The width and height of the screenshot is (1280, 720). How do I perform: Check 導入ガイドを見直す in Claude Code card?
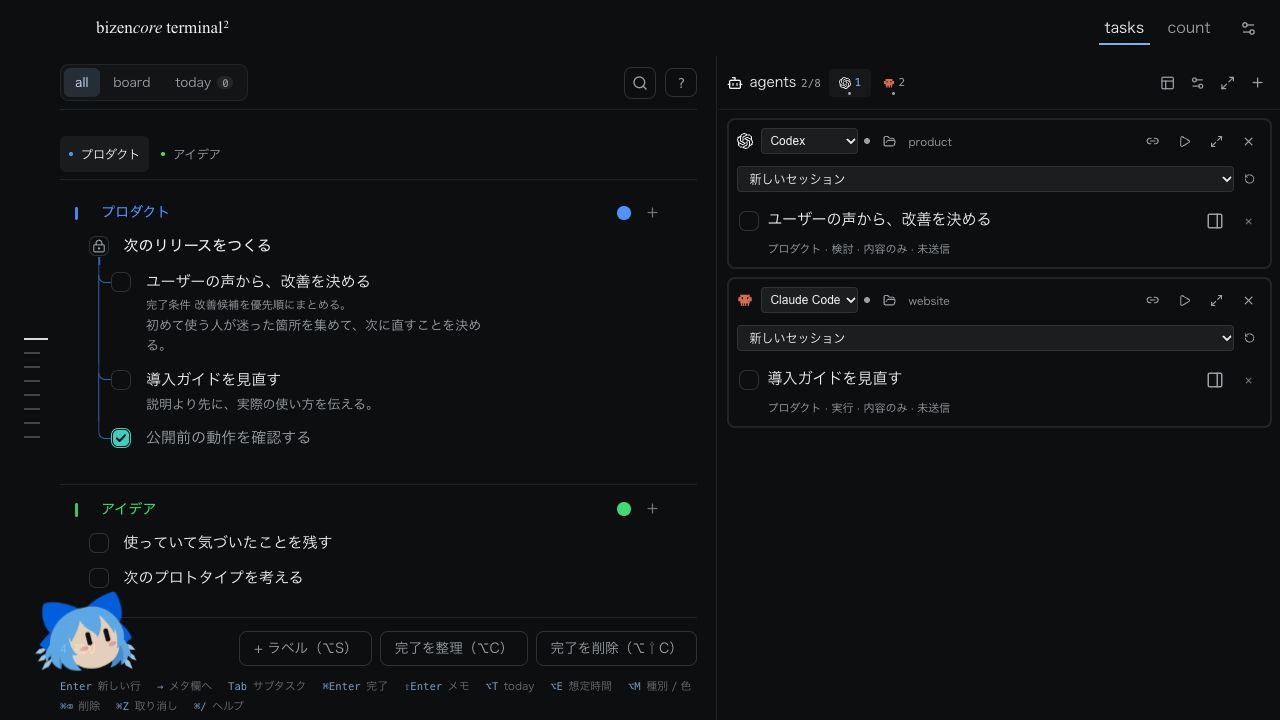(x=749, y=380)
